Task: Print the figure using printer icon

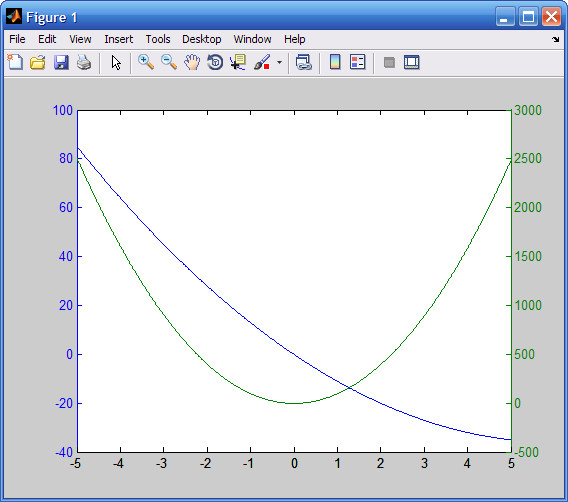Action: [x=84, y=62]
